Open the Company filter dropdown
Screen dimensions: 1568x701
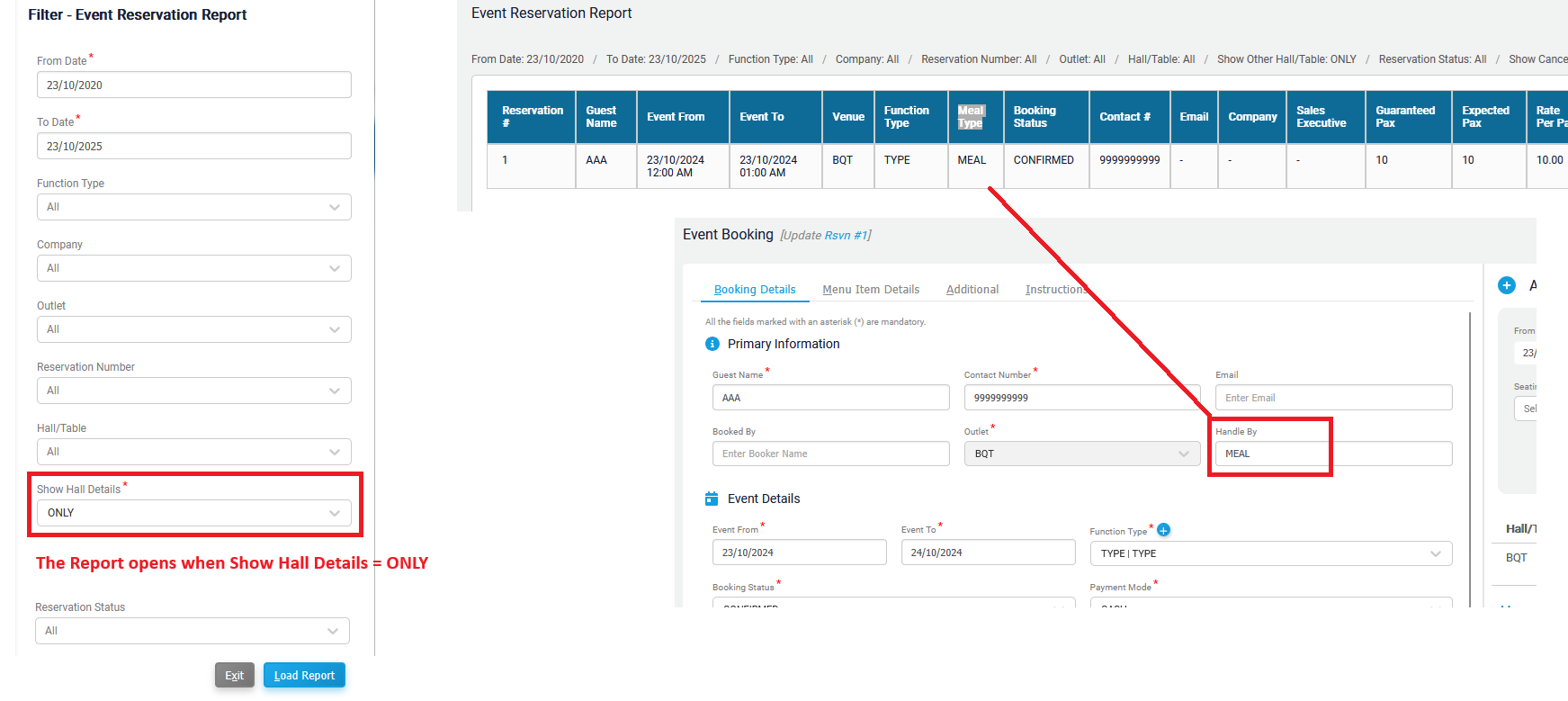pos(193,268)
